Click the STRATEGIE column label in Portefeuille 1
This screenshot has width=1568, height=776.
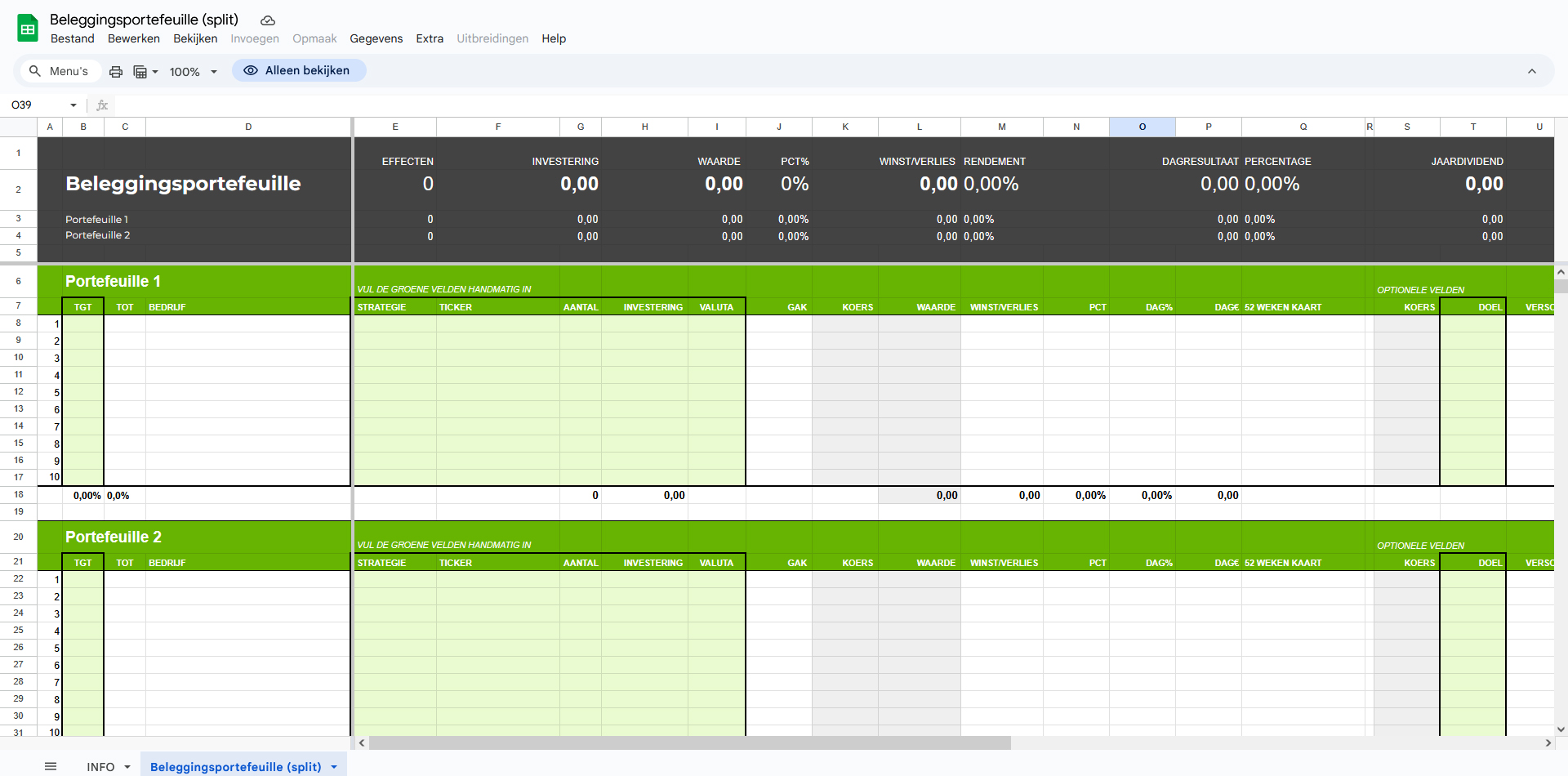pyautogui.click(x=381, y=307)
